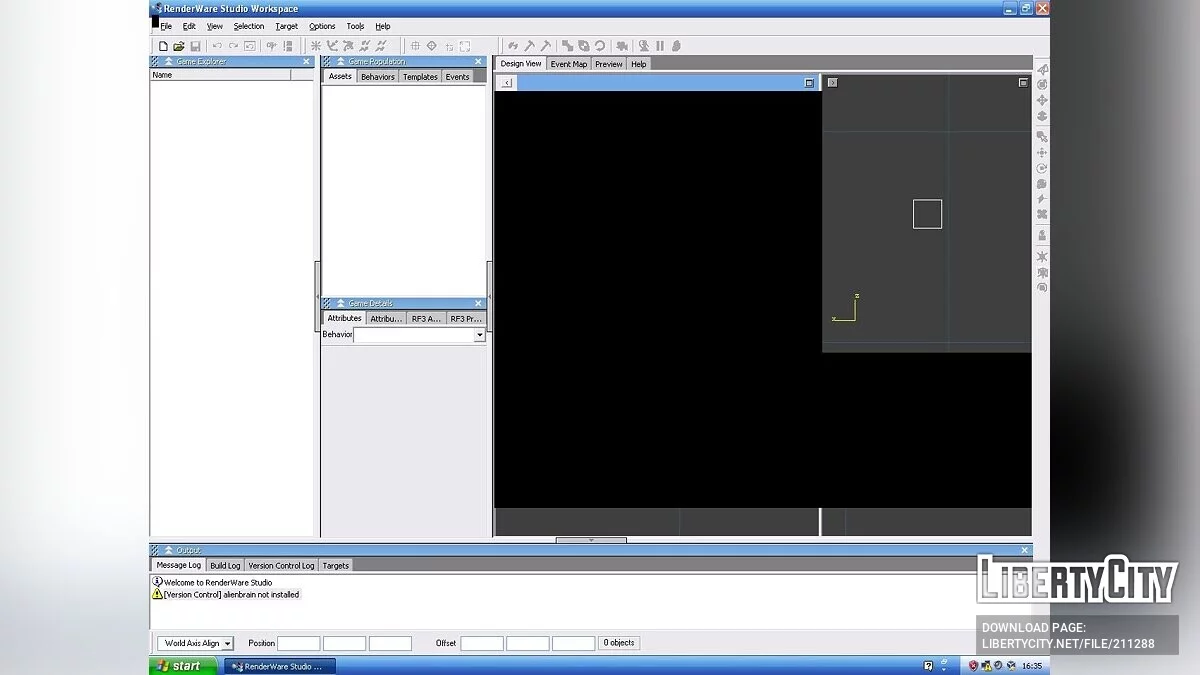
Task: Switch to the Behaviors tab in Game Population
Action: click(x=377, y=76)
